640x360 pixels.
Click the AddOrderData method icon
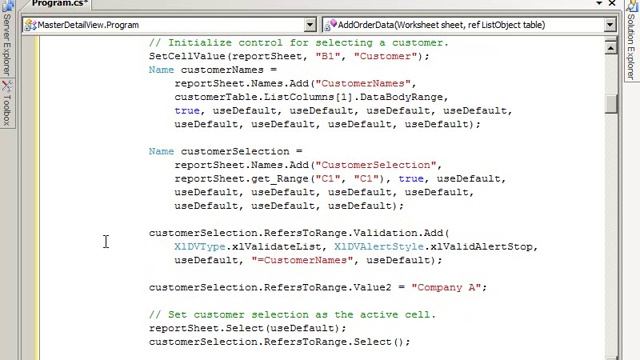point(330,25)
